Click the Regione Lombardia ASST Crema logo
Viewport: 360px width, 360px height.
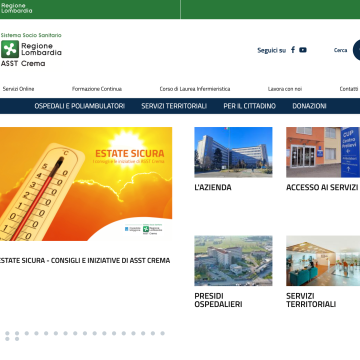coord(31,50)
